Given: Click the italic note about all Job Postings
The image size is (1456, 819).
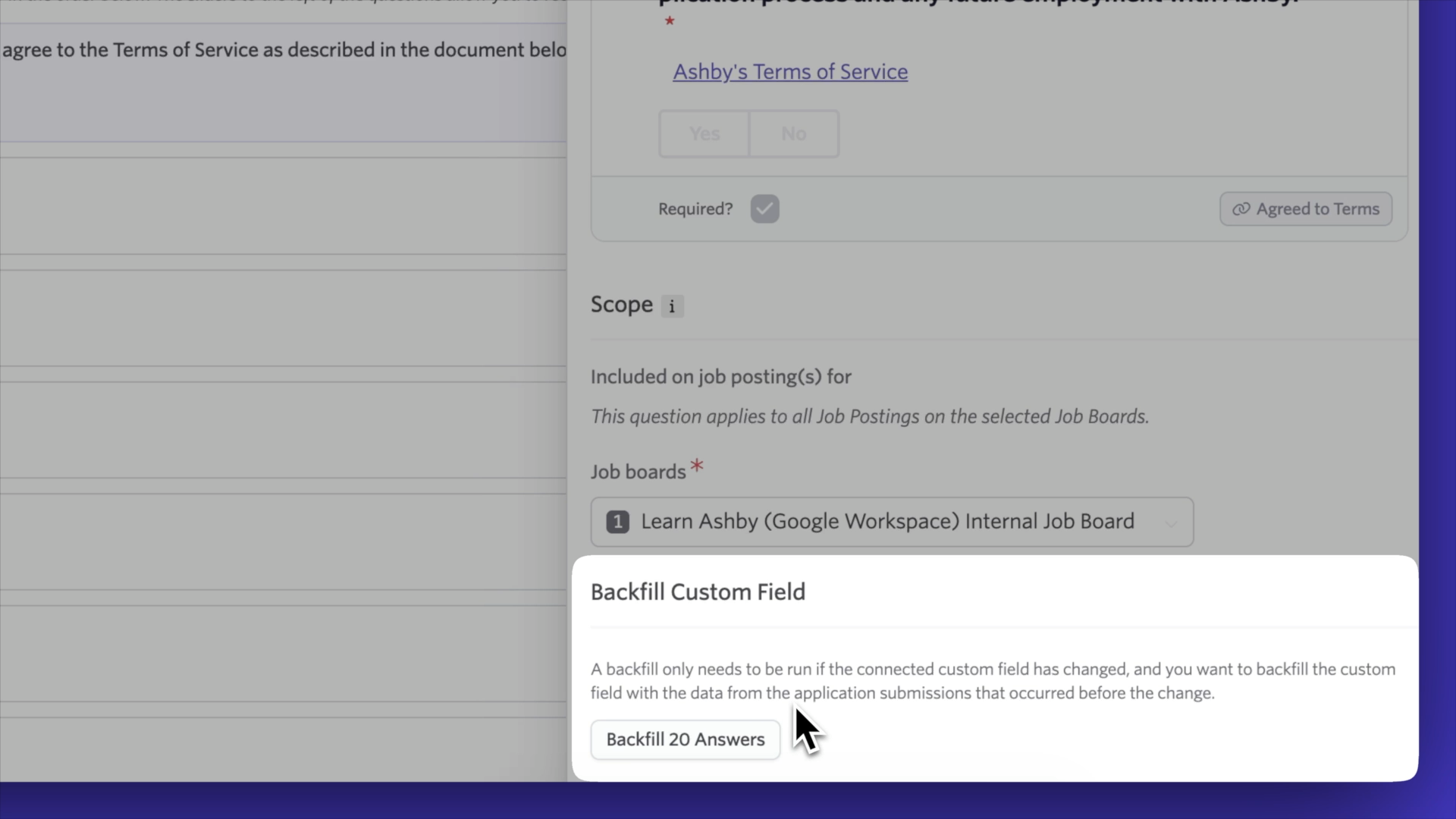Looking at the screenshot, I should point(870,416).
